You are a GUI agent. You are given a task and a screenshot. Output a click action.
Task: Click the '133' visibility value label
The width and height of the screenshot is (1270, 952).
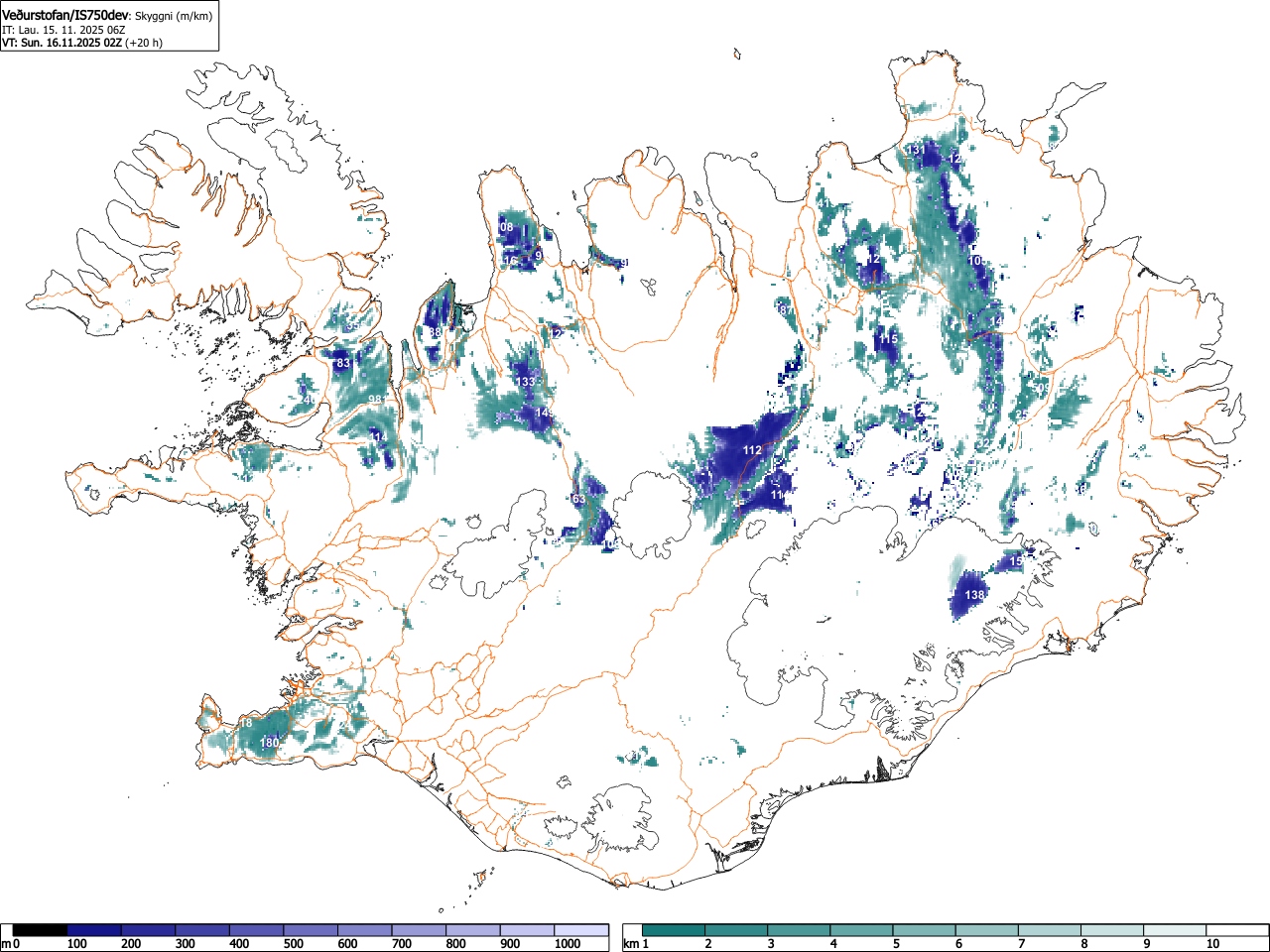coord(525,382)
